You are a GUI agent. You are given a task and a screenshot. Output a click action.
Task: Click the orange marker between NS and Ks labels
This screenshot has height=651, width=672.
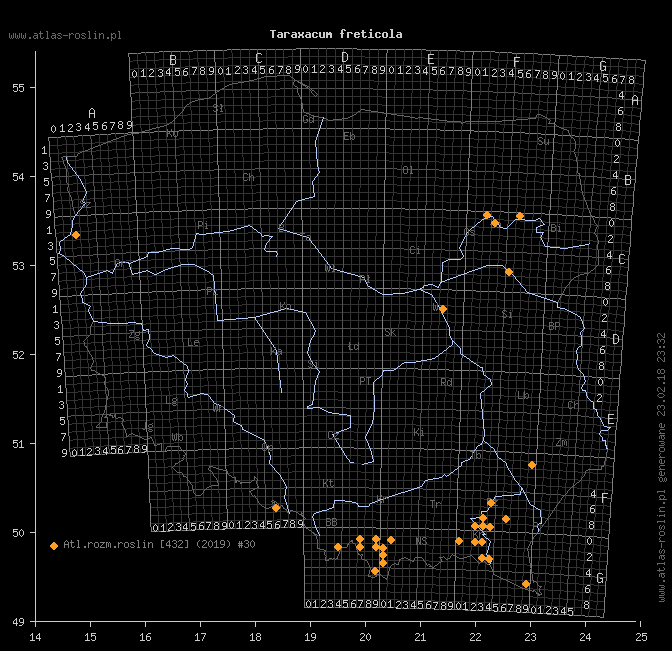[x=459, y=541]
